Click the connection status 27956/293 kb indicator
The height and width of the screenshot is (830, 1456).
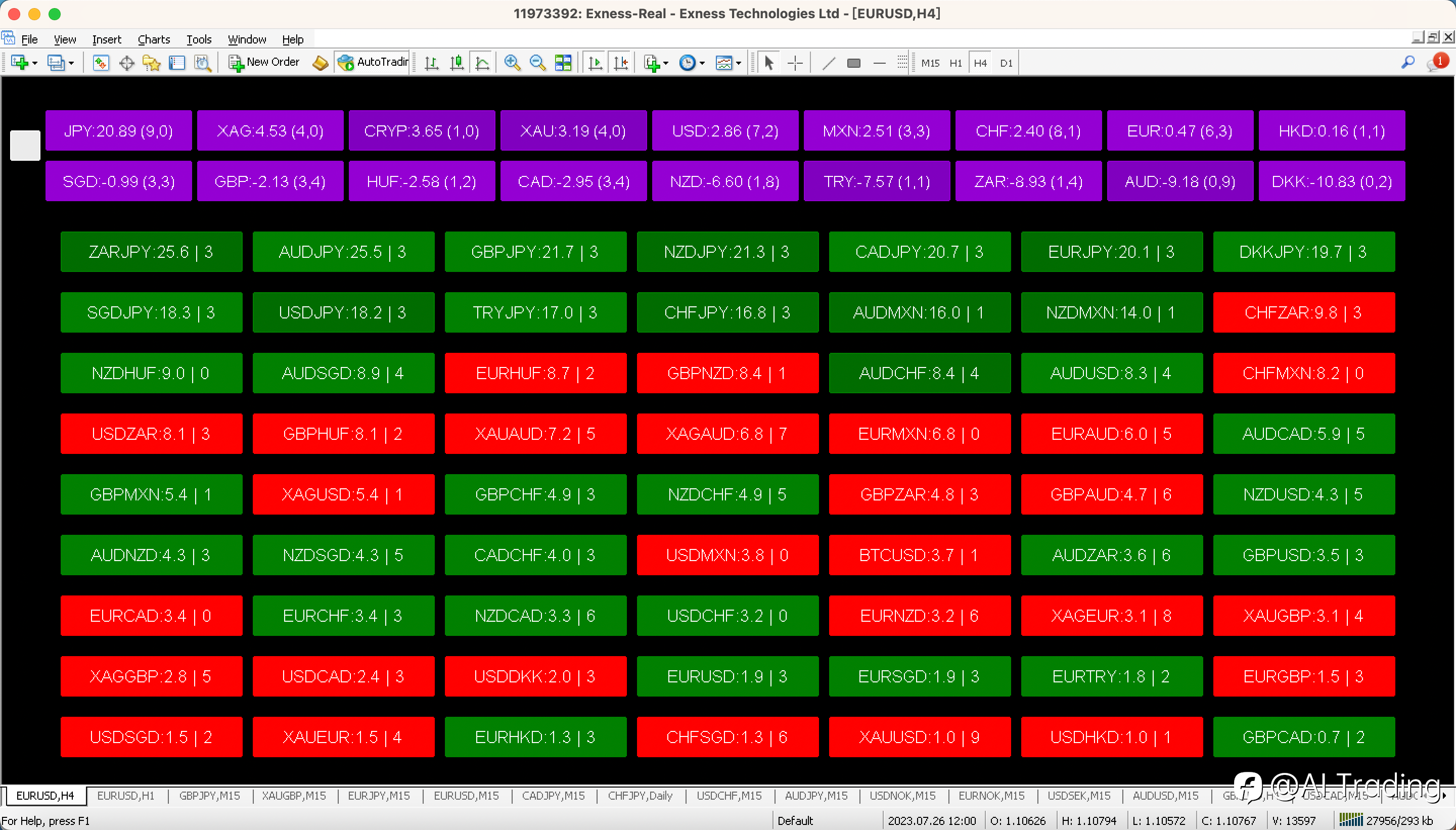pos(1386,820)
